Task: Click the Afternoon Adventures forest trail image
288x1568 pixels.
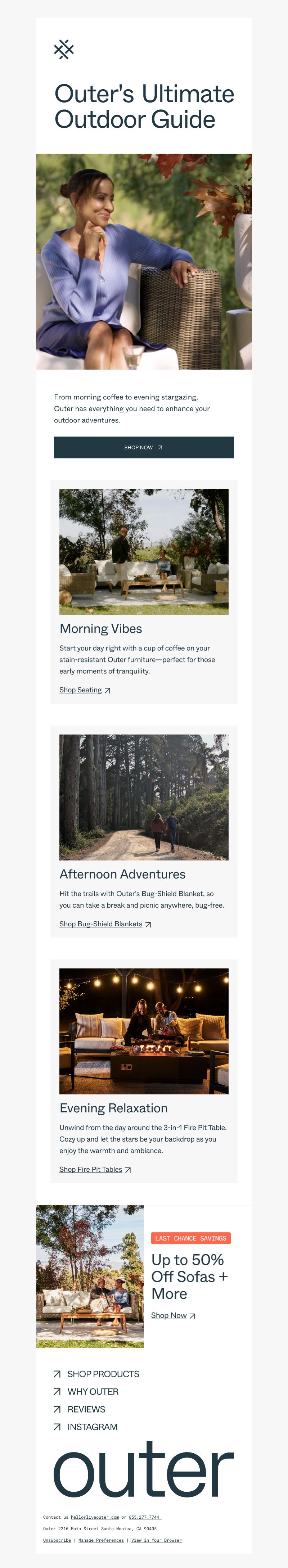Action: [144, 797]
